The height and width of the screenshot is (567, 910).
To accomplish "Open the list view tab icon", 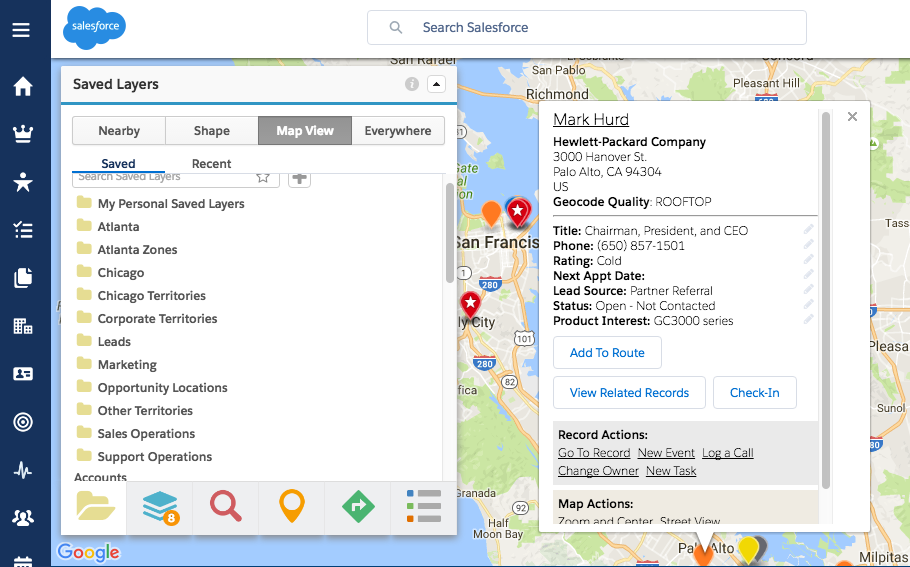I will point(424,508).
